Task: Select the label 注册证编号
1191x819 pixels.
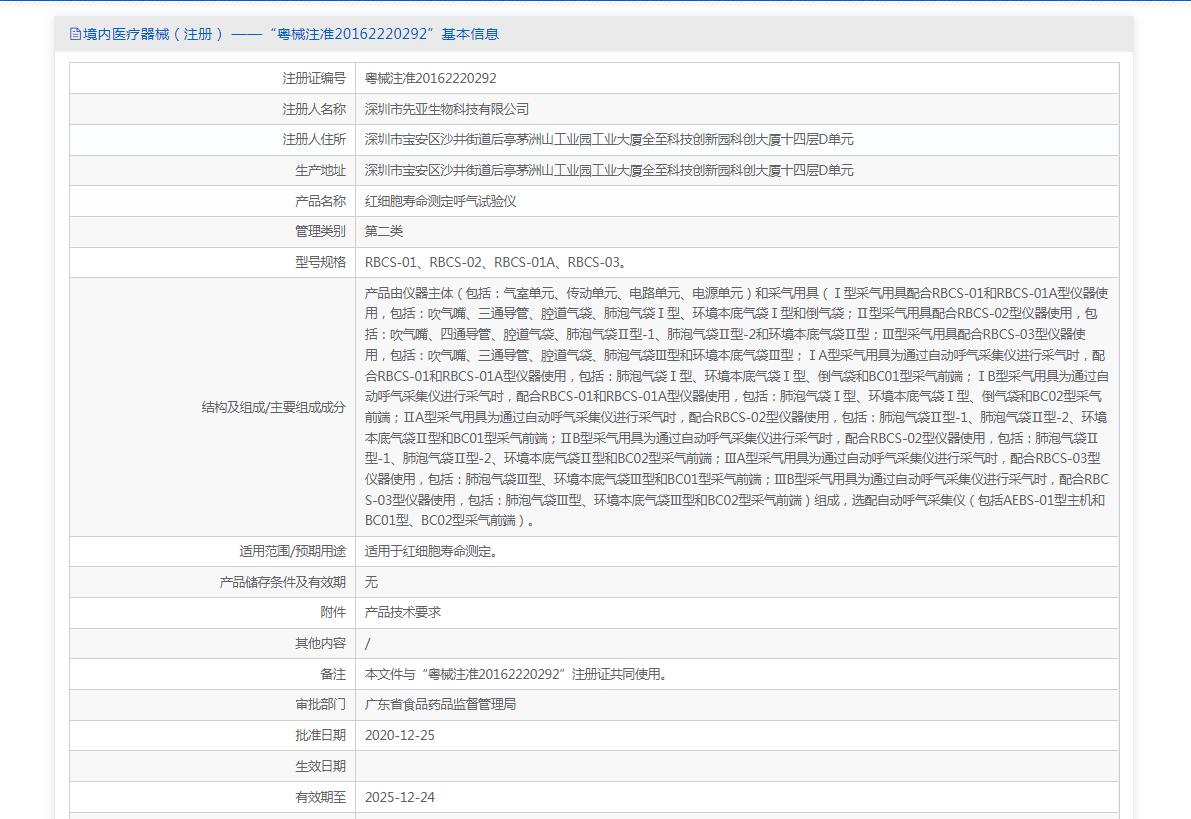Action: (x=314, y=78)
